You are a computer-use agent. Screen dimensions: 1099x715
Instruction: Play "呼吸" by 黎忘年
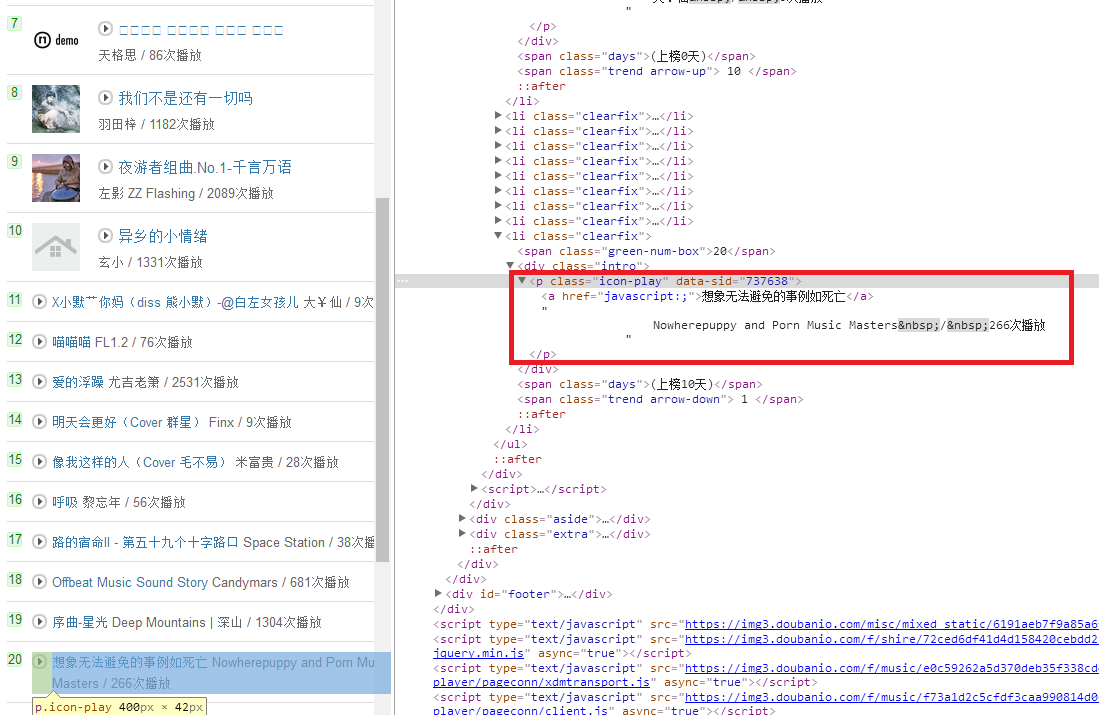[38, 501]
